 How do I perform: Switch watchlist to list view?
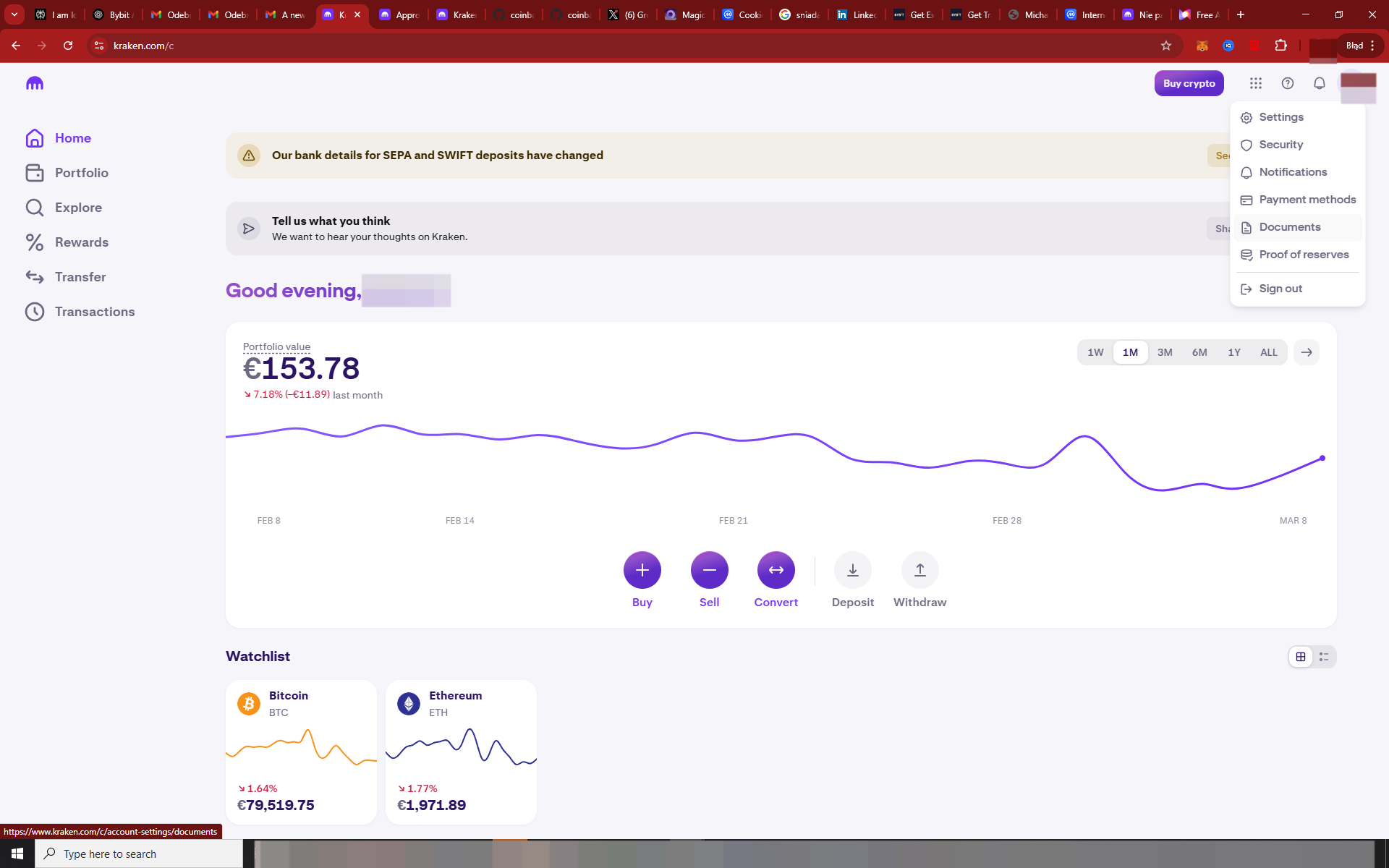click(1324, 657)
